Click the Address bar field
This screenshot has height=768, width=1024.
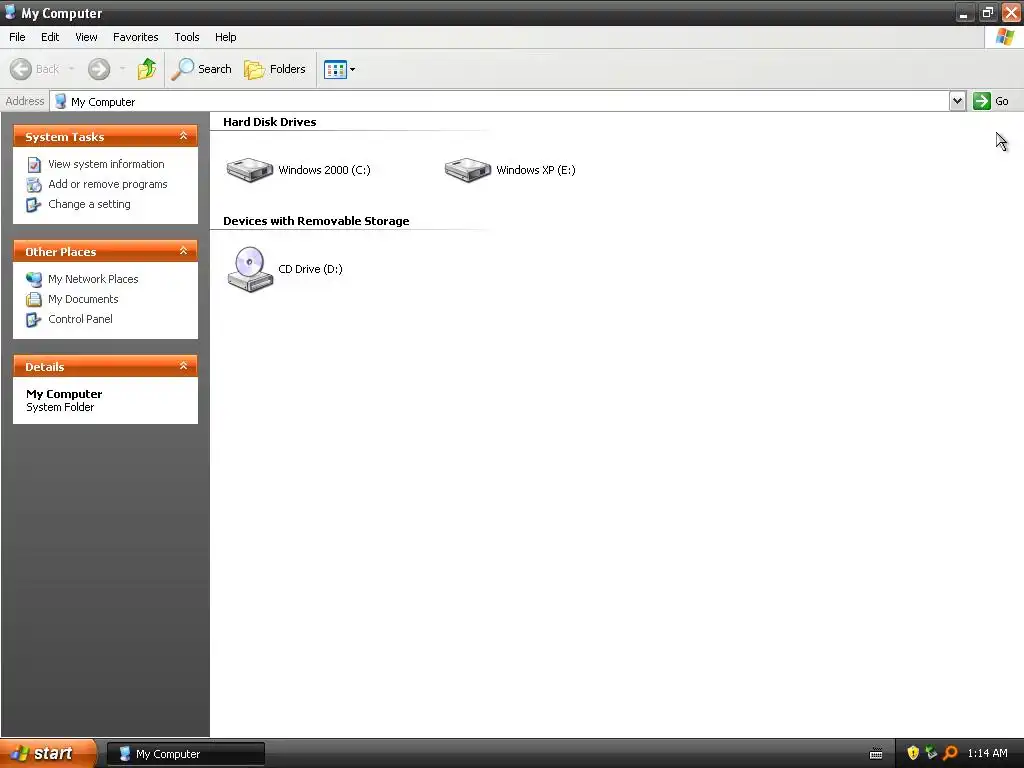500,101
